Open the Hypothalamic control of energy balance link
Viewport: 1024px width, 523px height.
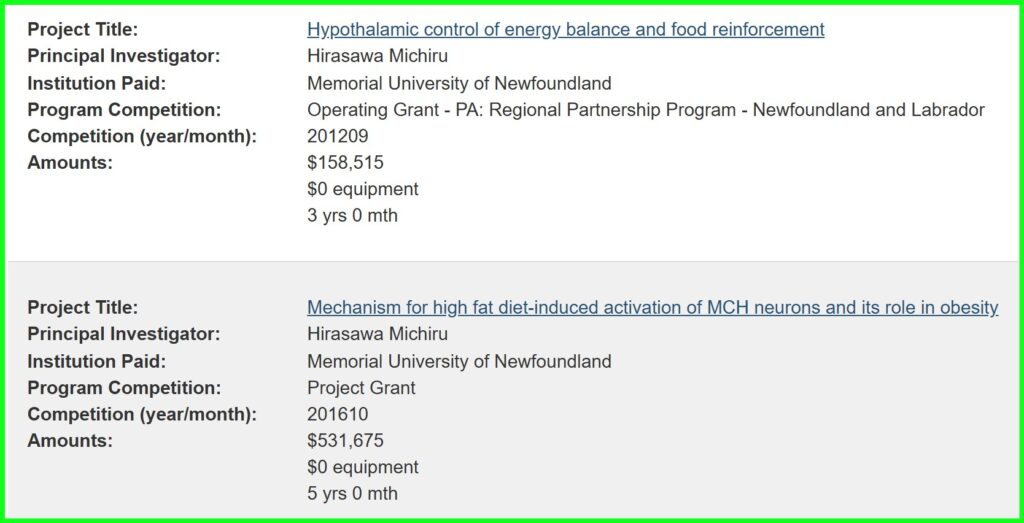[565, 30]
